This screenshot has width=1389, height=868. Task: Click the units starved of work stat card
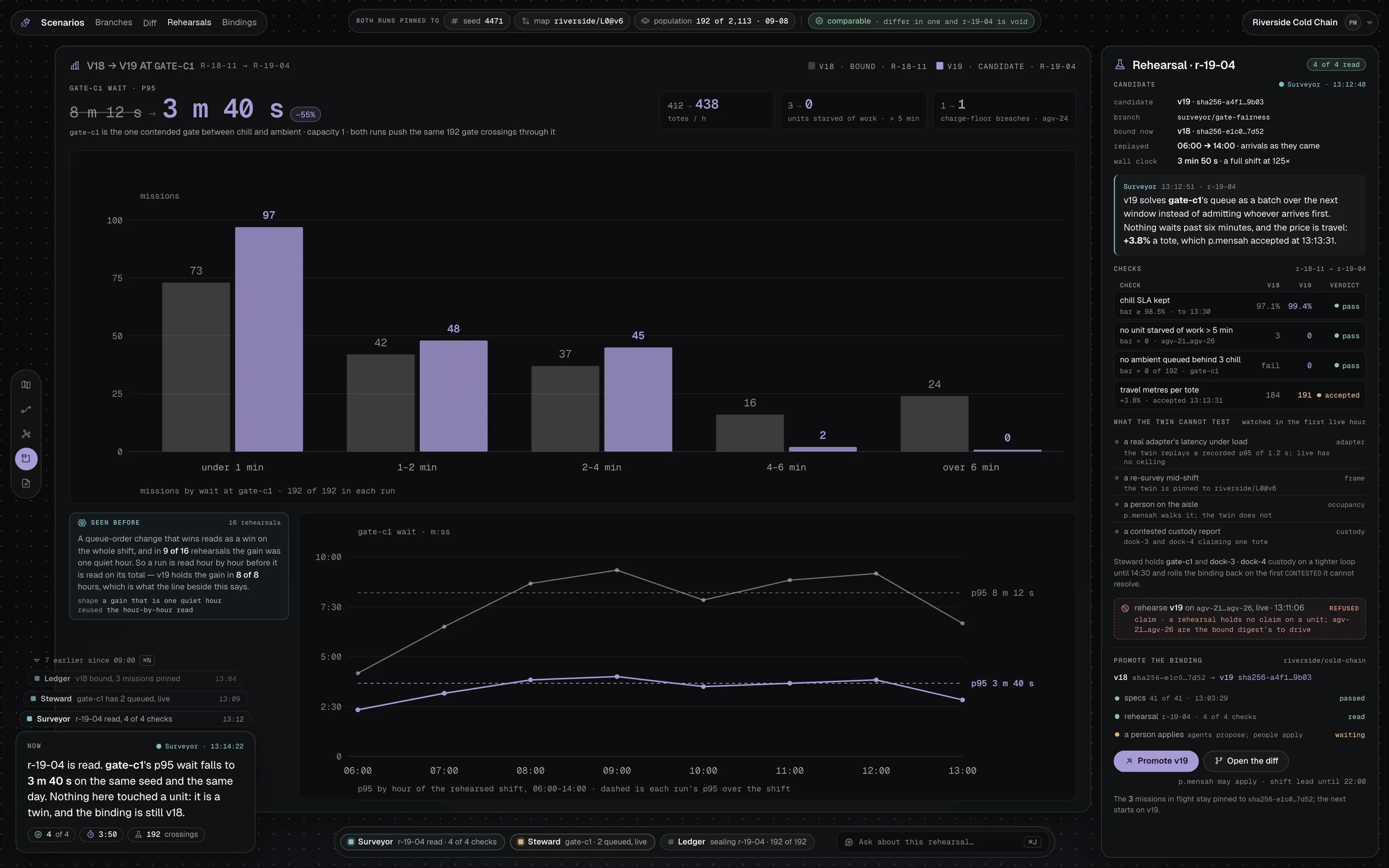point(854,110)
